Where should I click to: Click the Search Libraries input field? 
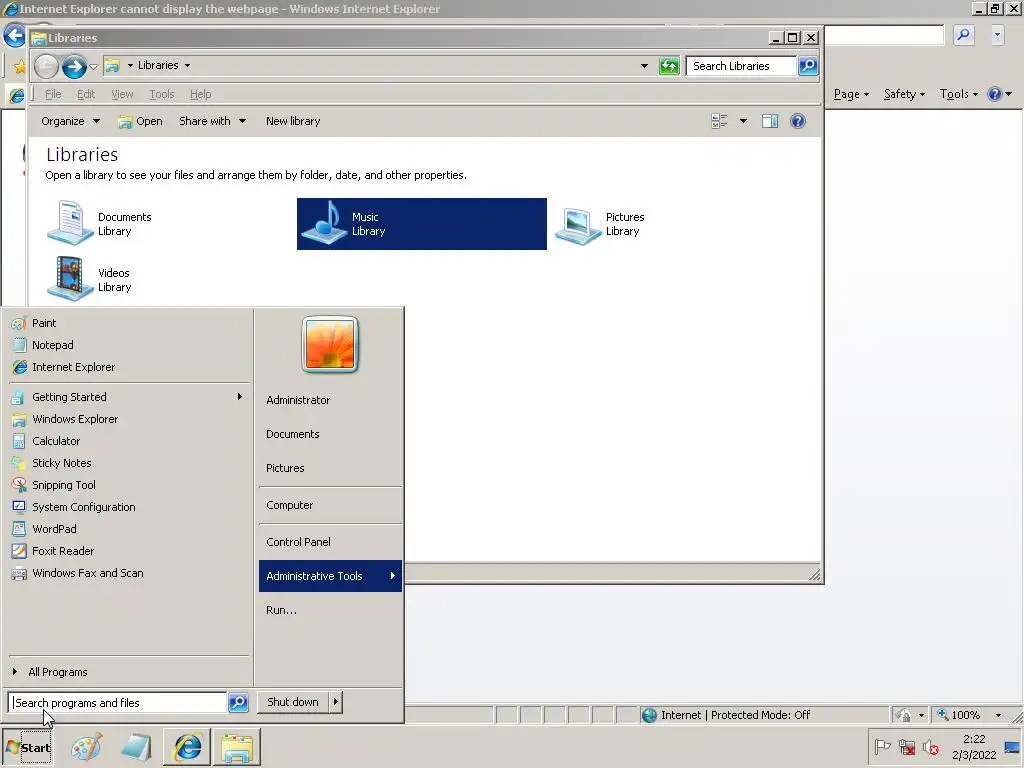pos(741,66)
